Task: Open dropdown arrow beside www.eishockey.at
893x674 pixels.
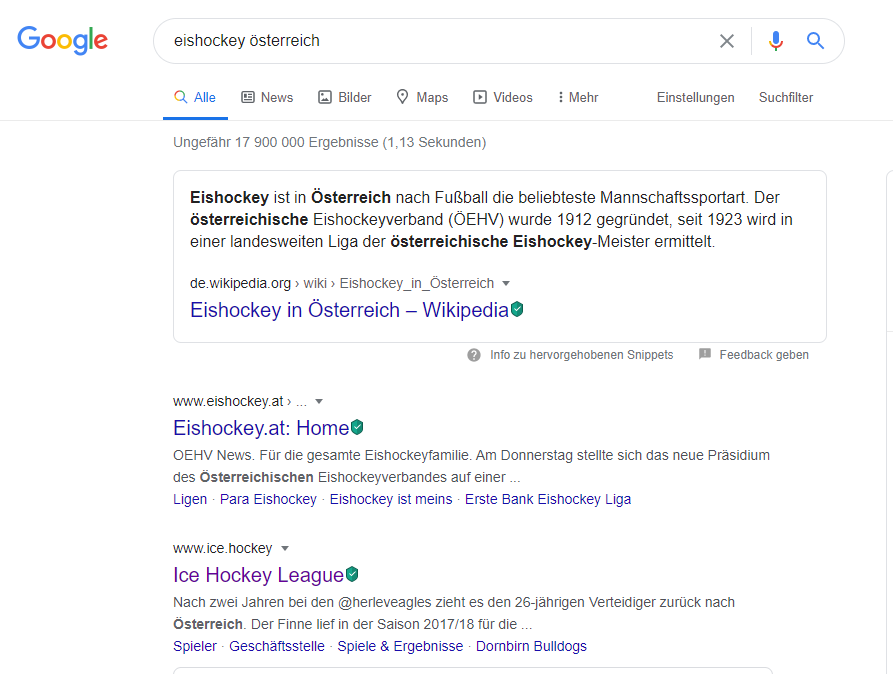Action: (x=319, y=402)
